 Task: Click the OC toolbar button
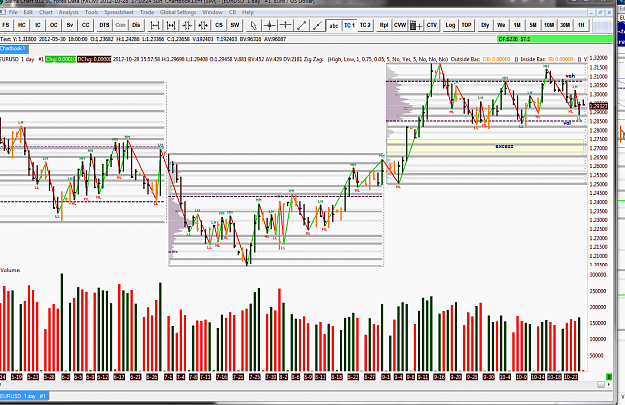[x=53, y=25]
